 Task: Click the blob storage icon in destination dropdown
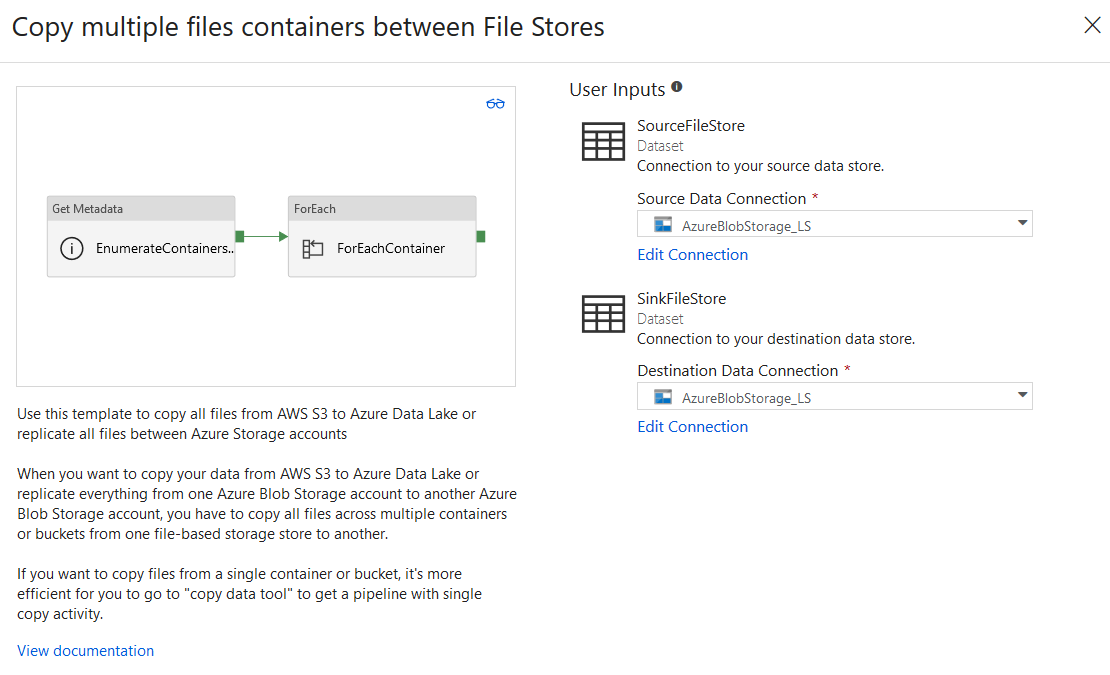click(662, 397)
